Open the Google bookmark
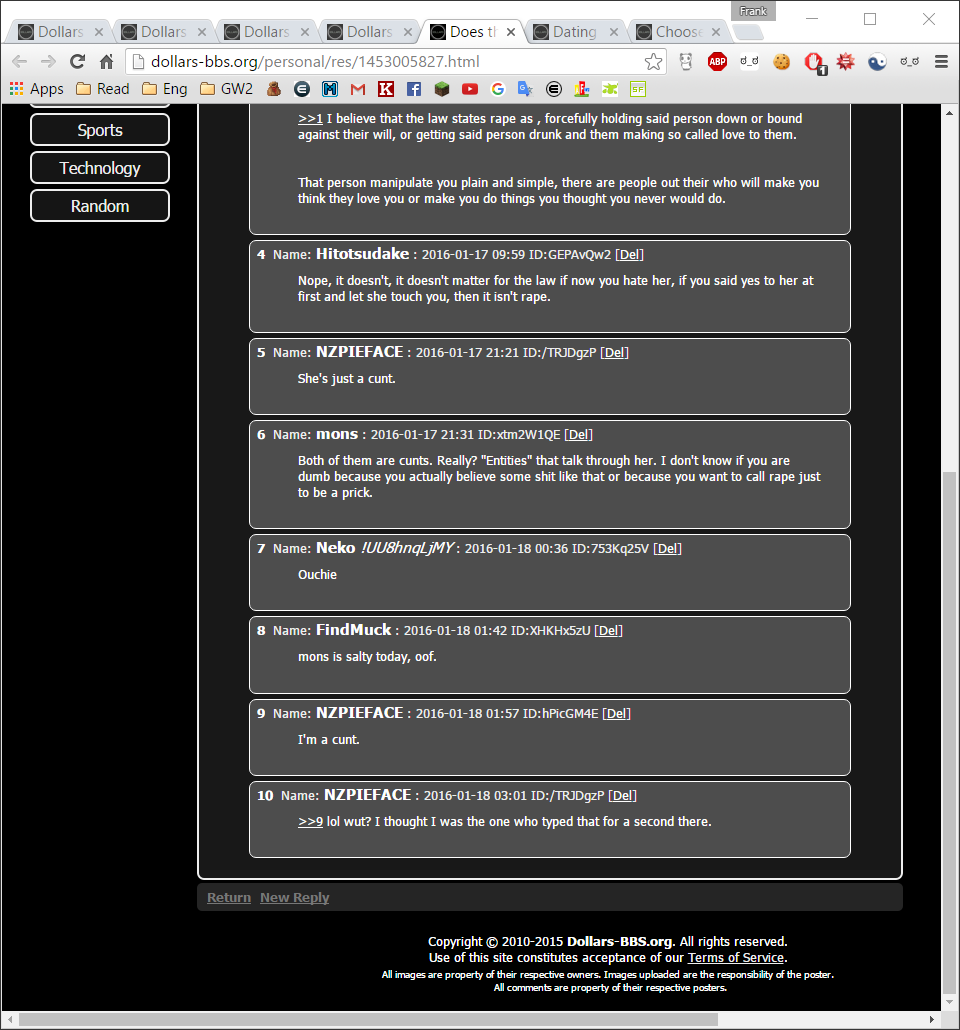The image size is (960, 1030). click(497, 89)
